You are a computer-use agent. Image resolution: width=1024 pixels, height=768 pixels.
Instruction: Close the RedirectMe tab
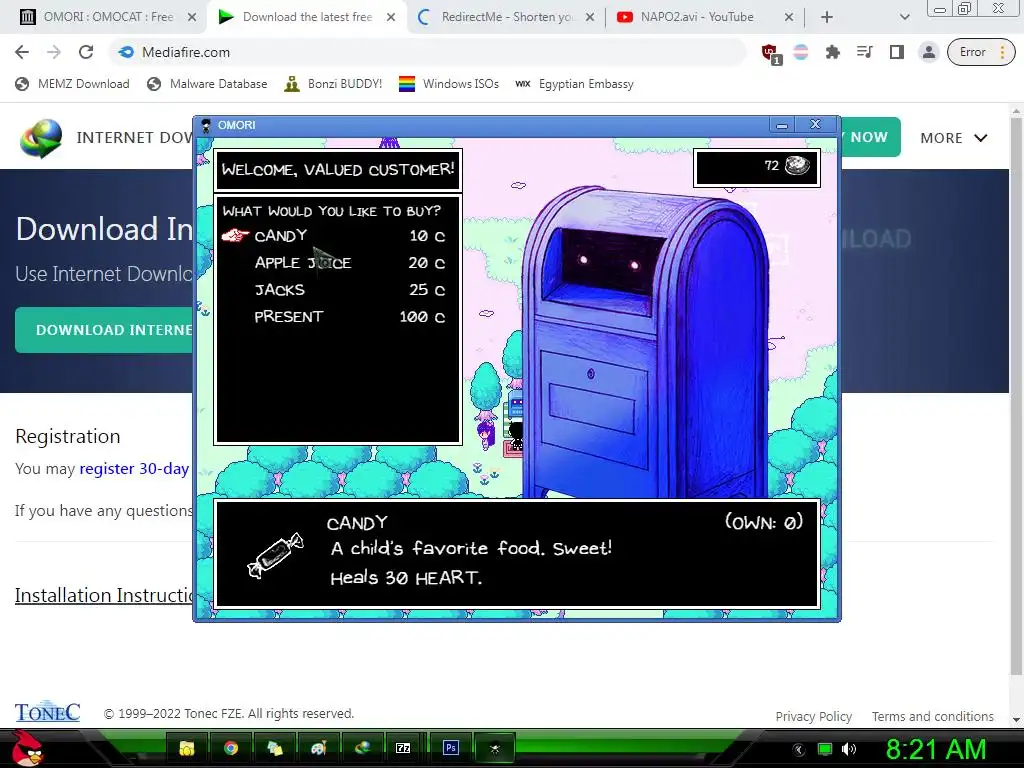coord(590,17)
